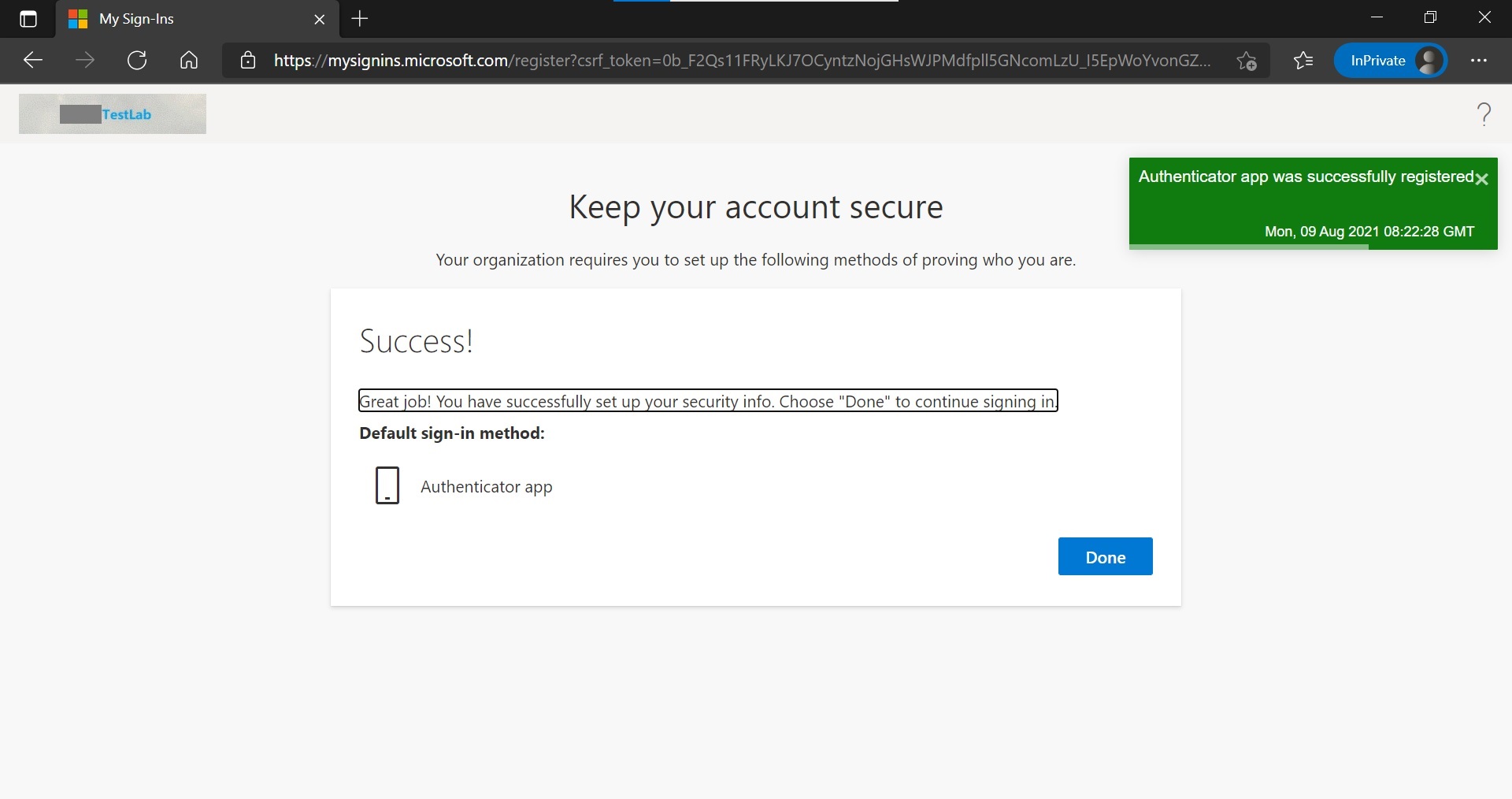
Task: Click the smartphone icon beside Authenticator app
Action: click(x=387, y=485)
